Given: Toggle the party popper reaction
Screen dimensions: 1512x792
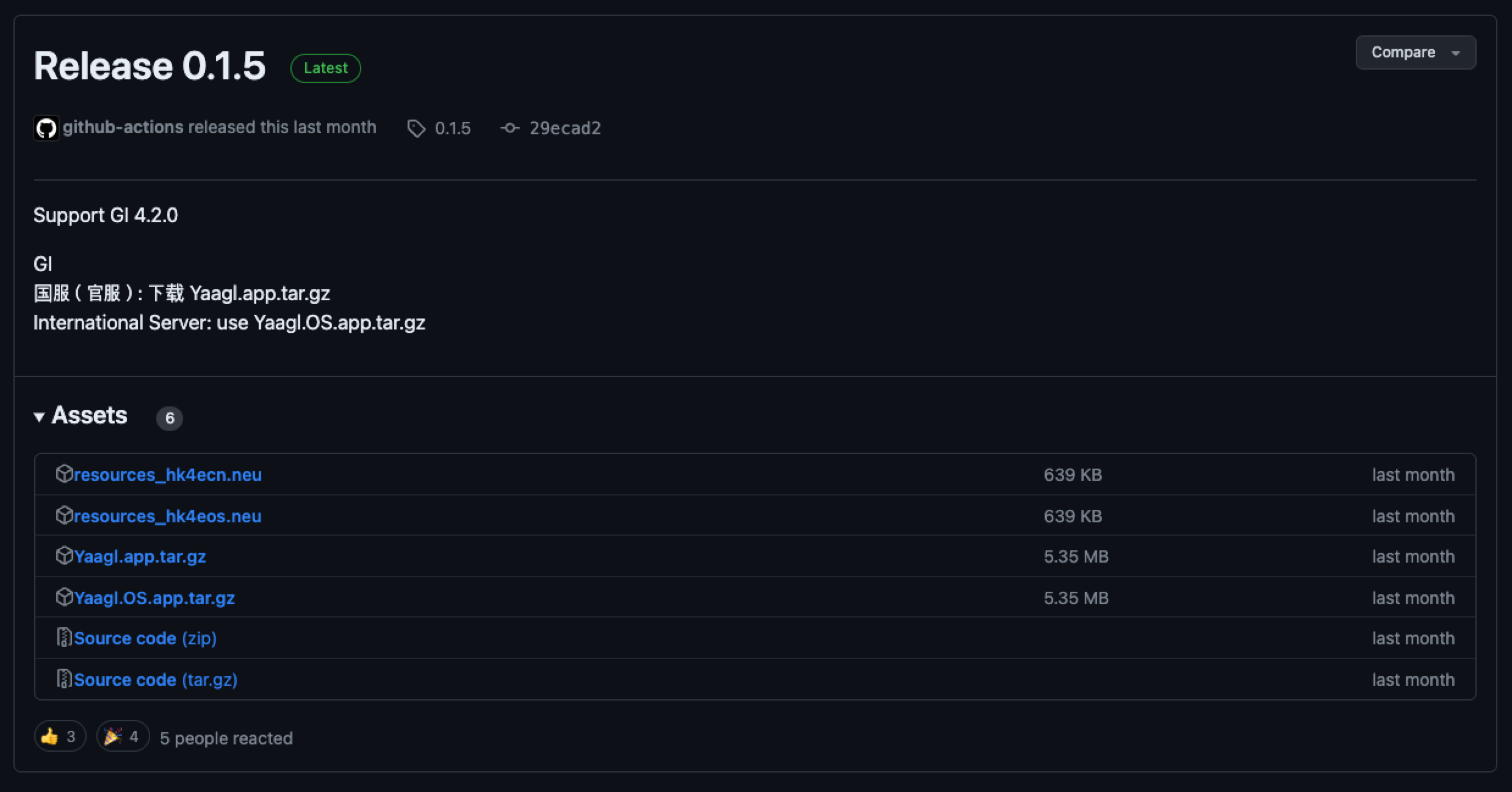Looking at the screenshot, I should pos(121,736).
